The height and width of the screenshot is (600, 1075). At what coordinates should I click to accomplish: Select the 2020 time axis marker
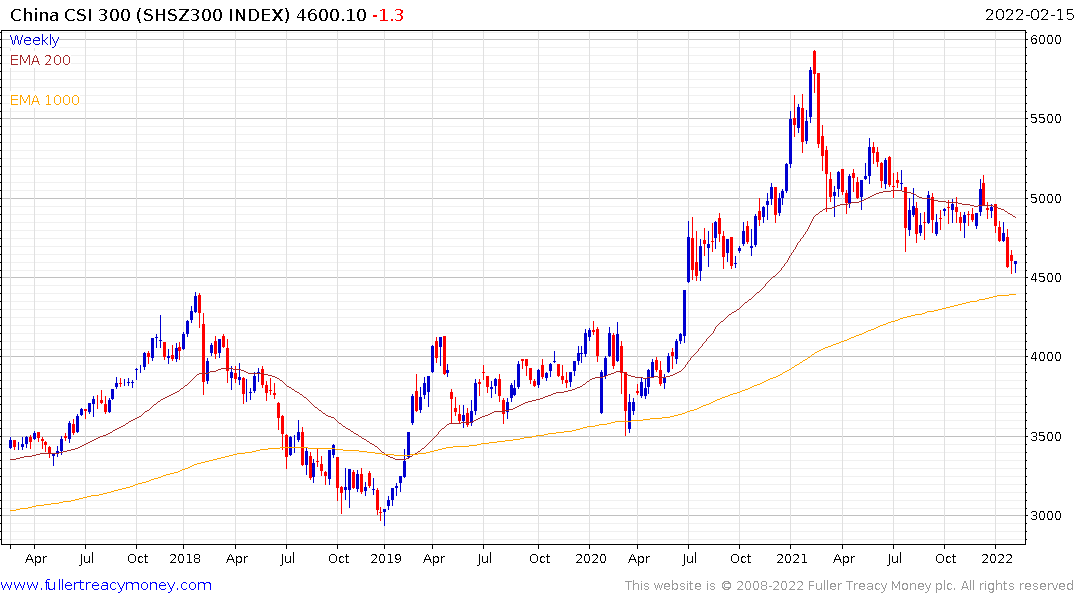pos(590,558)
